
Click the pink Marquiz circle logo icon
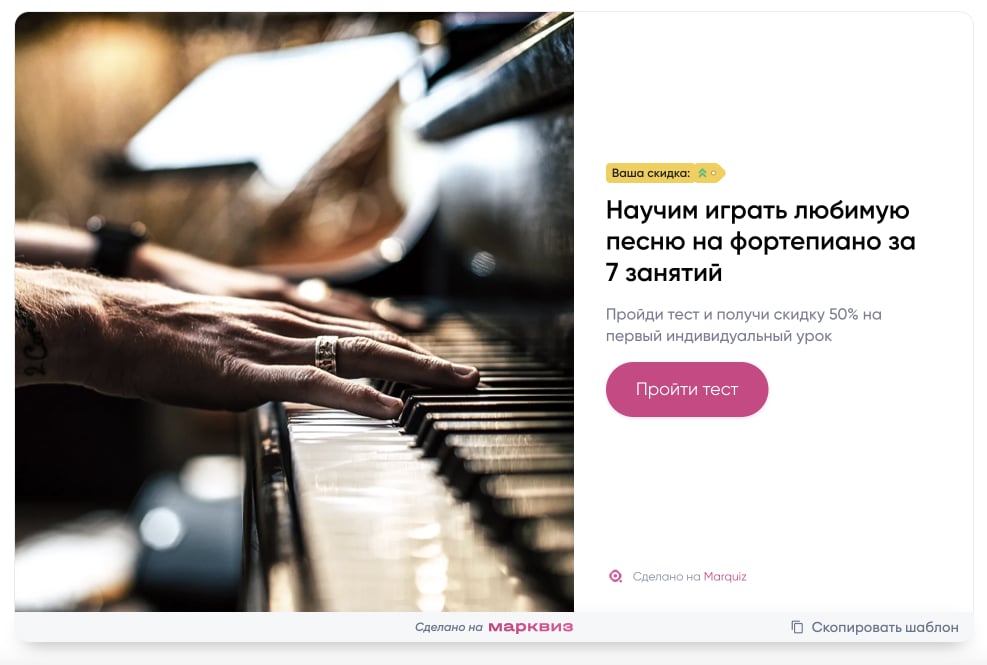[x=616, y=576]
